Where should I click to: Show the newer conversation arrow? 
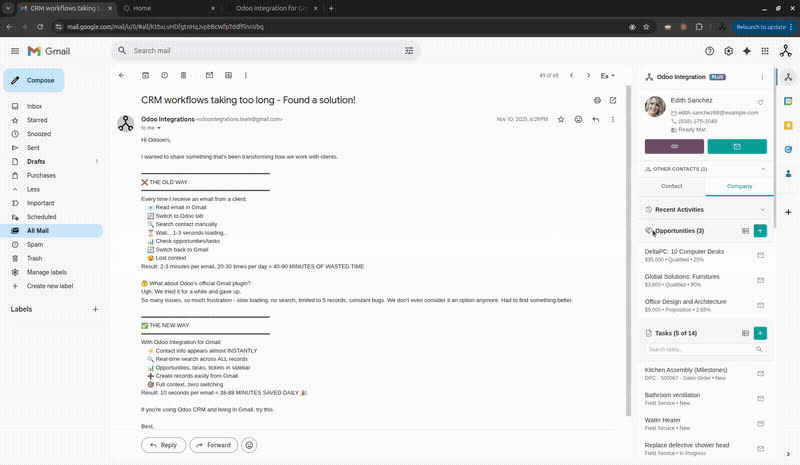(571, 75)
